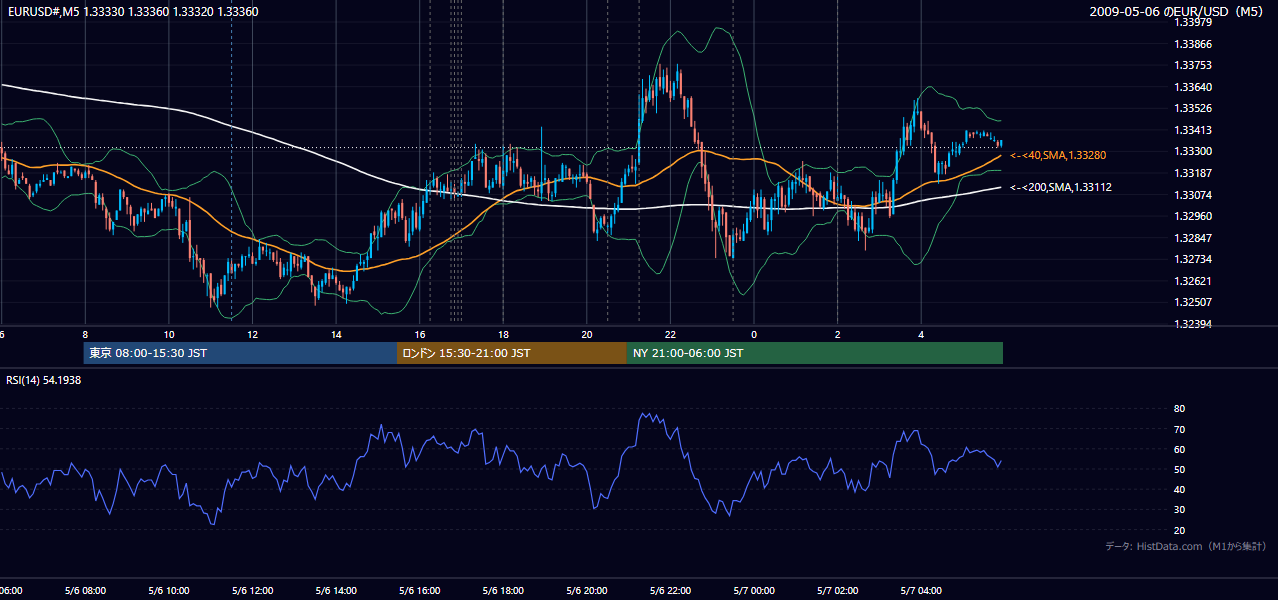This screenshot has height=600, width=1278.
Task: Click RSI scale level 40
Action: 1179,489
